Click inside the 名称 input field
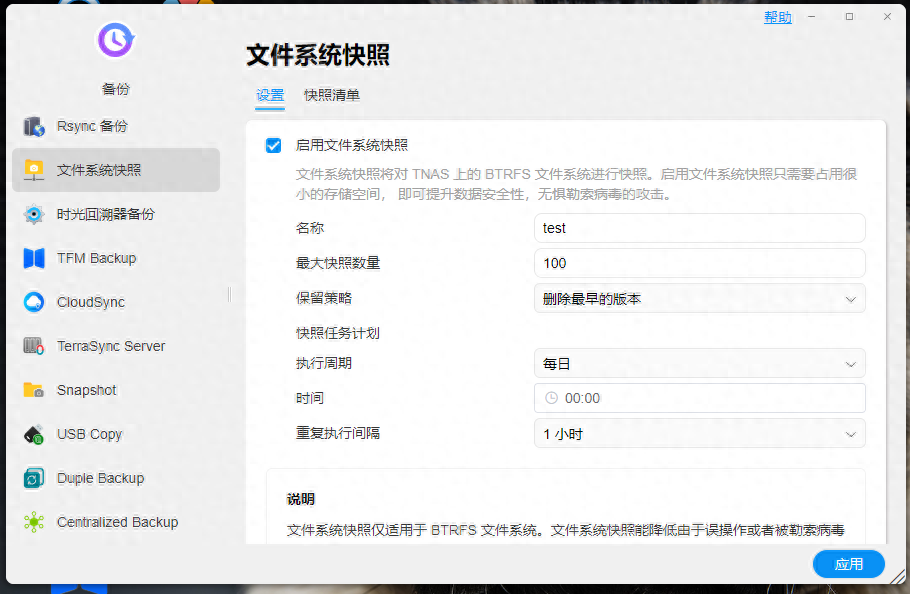910x594 pixels. point(698,228)
